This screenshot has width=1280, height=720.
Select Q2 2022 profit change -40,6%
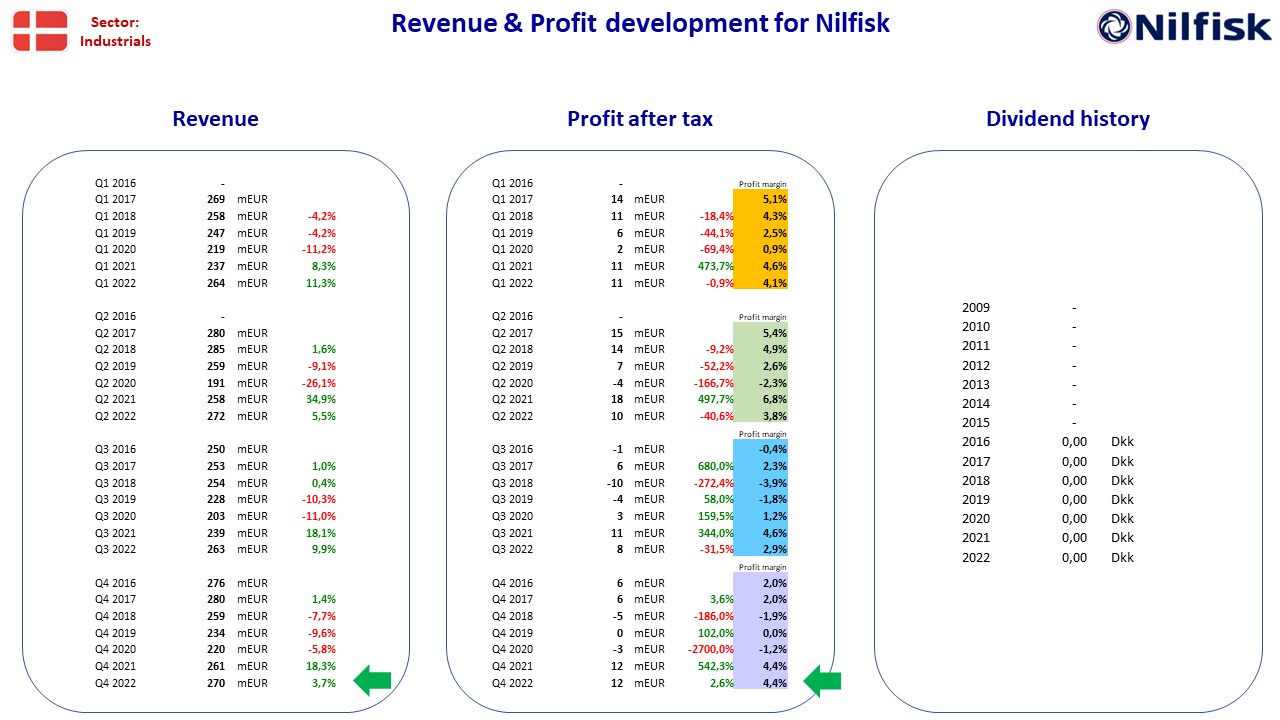tap(717, 416)
